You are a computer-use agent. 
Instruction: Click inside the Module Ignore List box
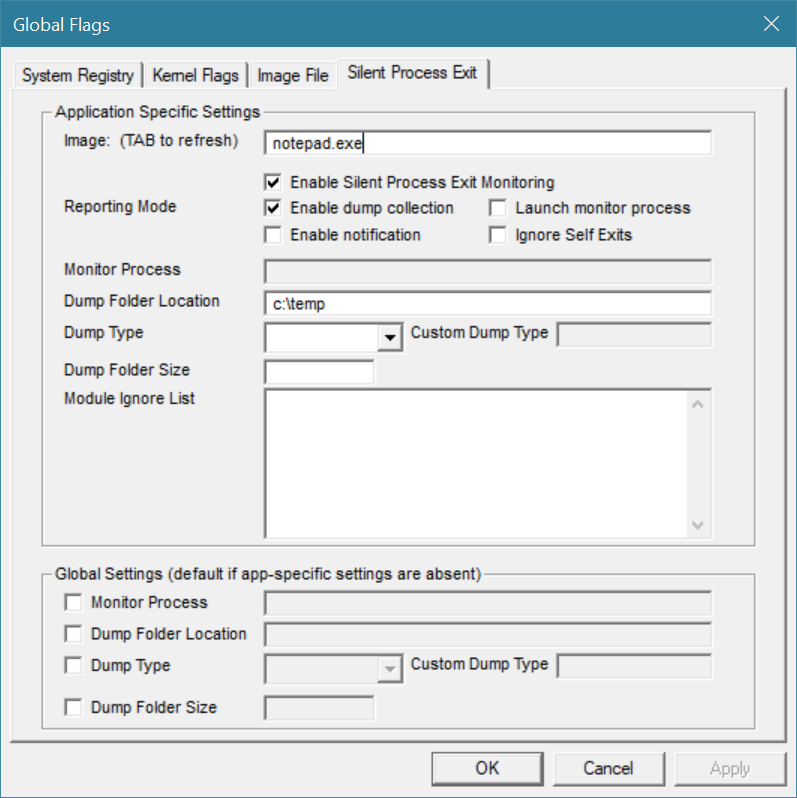[x=475, y=463]
